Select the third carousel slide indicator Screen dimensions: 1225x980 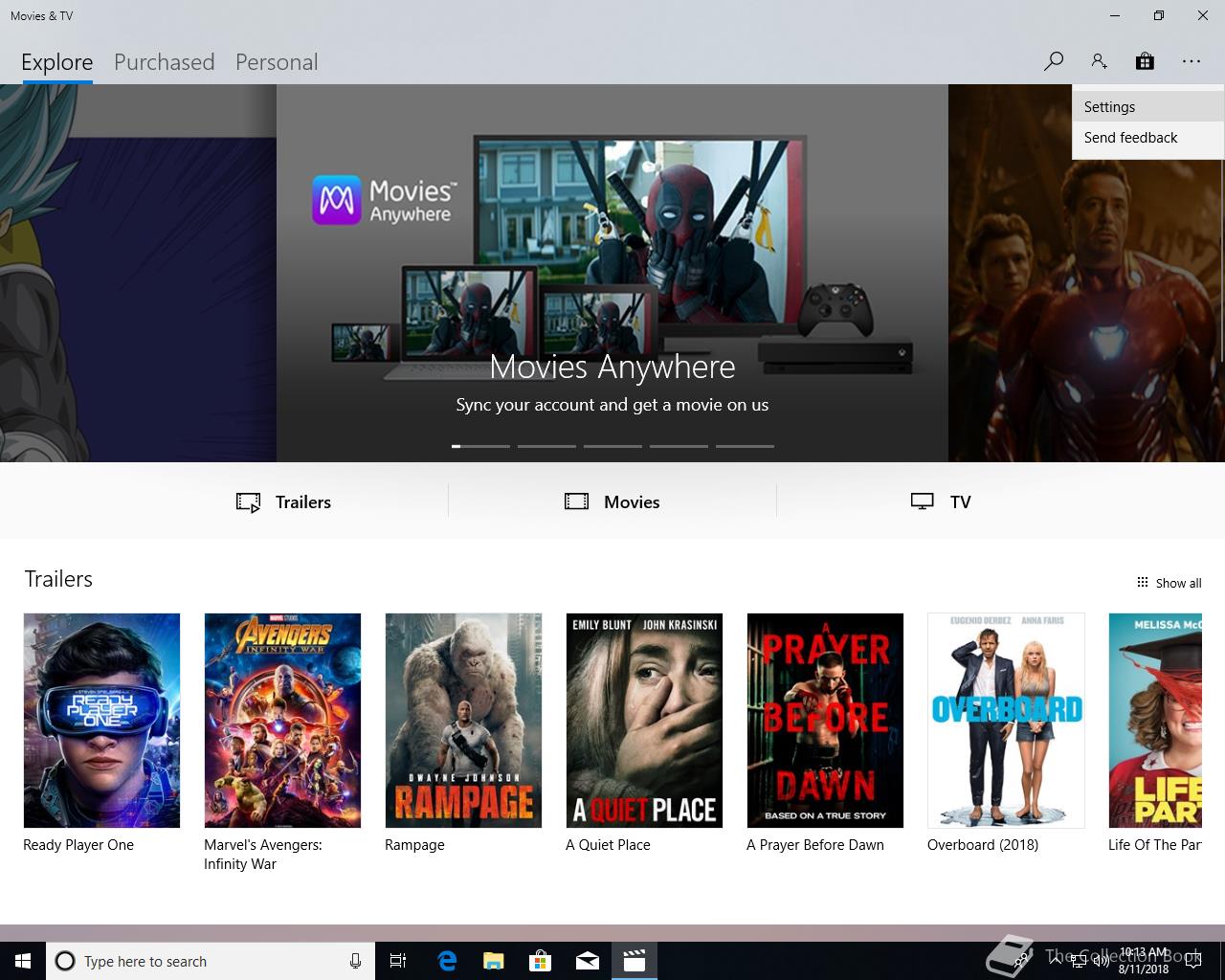(x=612, y=446)
